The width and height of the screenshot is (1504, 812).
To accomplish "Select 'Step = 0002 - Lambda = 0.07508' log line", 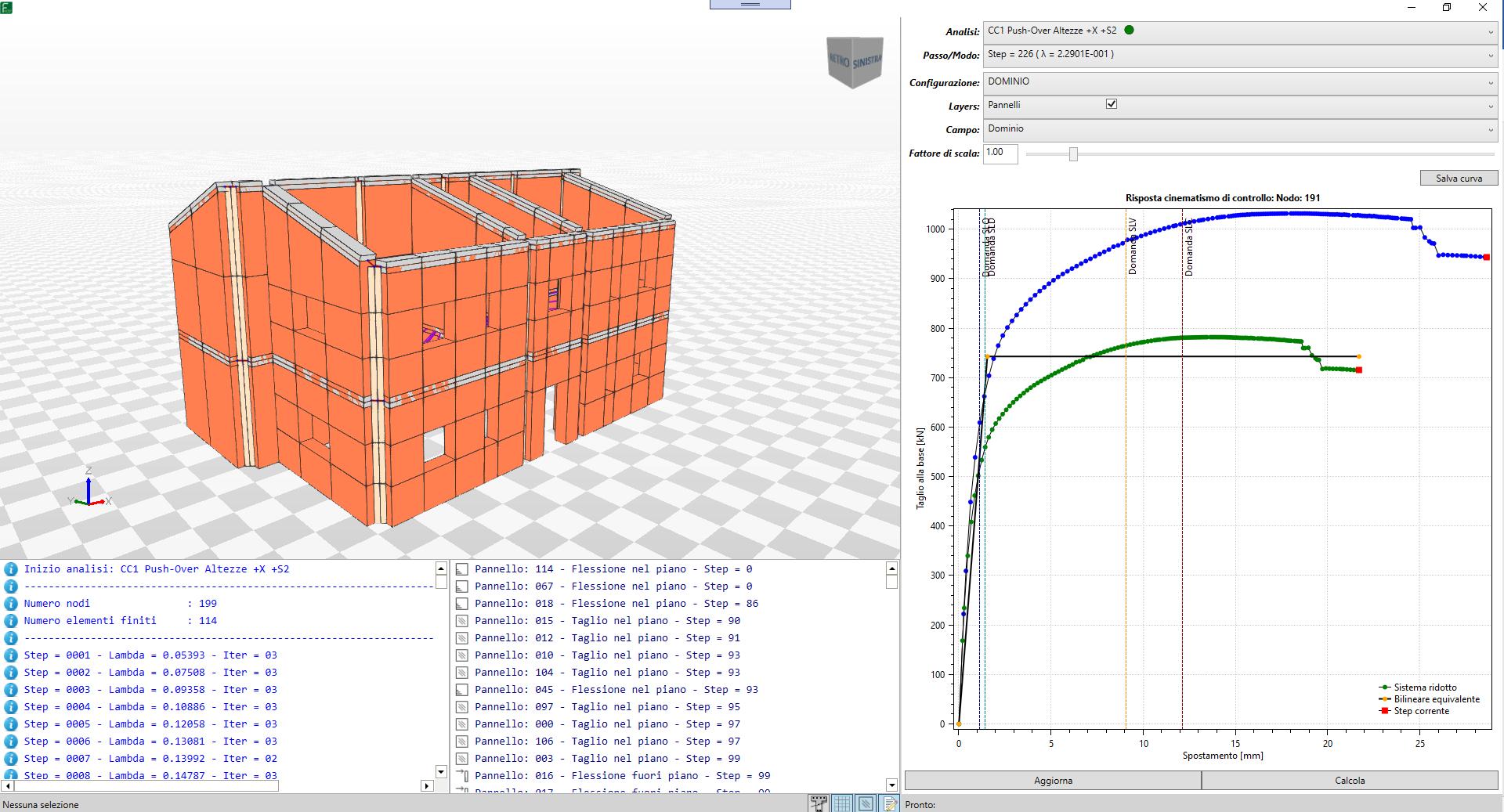I will 150,673.
